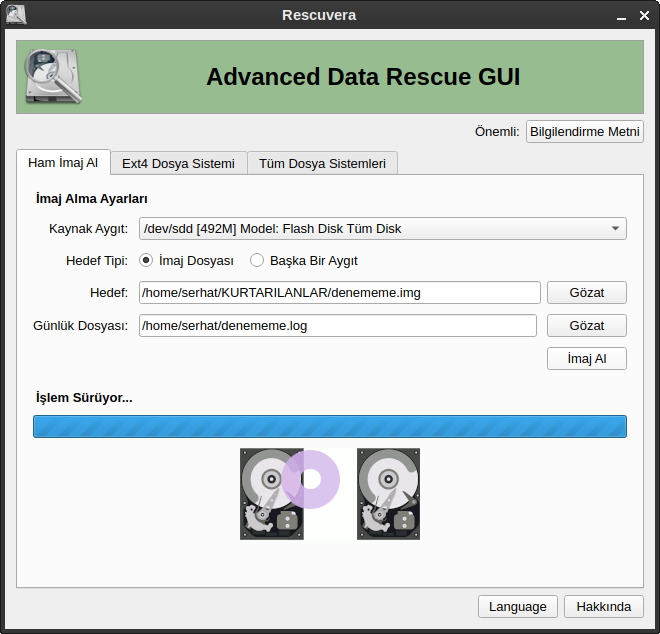Click the Hakkında button
This screenshot has width=660, height=634.
click(604, 606)
